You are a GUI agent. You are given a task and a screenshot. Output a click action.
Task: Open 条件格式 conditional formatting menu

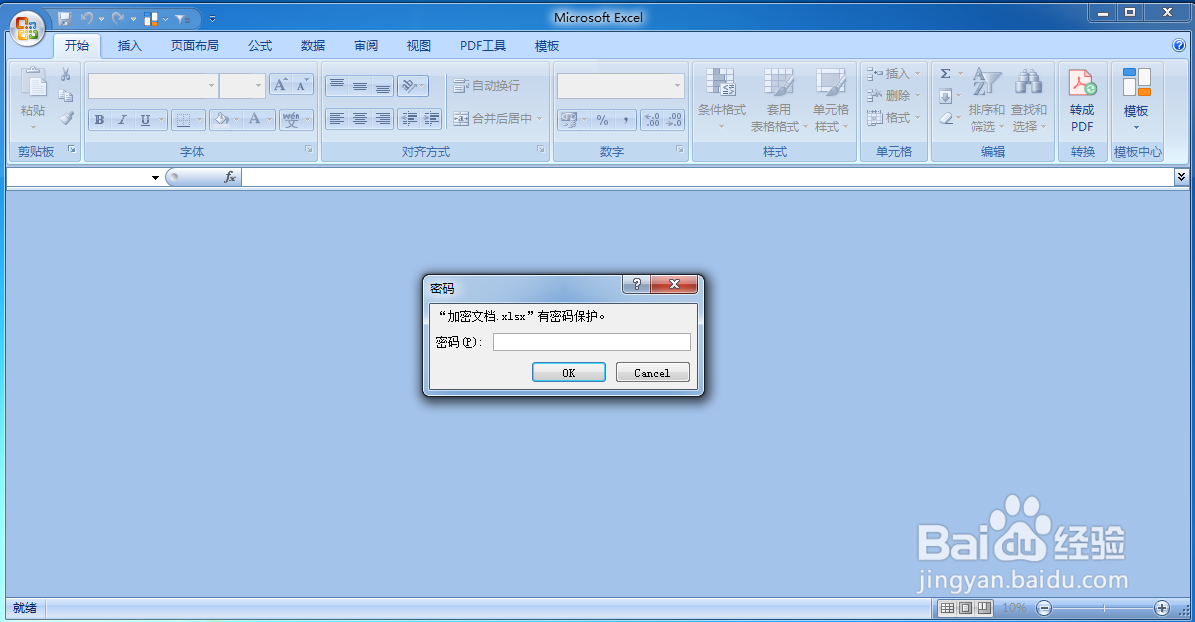pyautogui.click(x=721, y=99)
